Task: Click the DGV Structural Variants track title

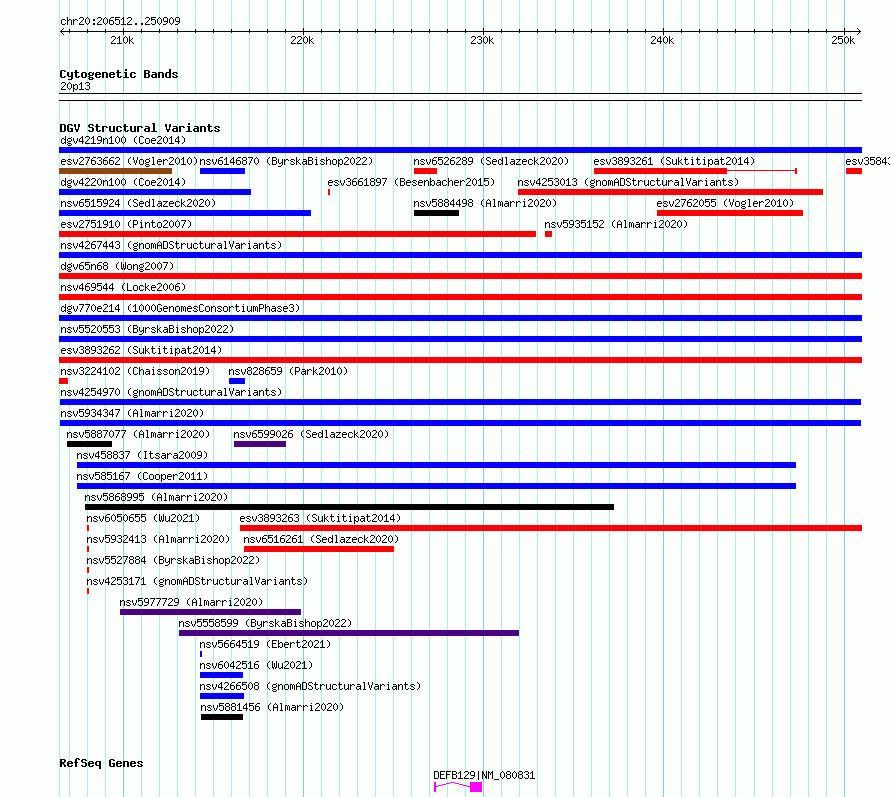Action: click(140, 128)
